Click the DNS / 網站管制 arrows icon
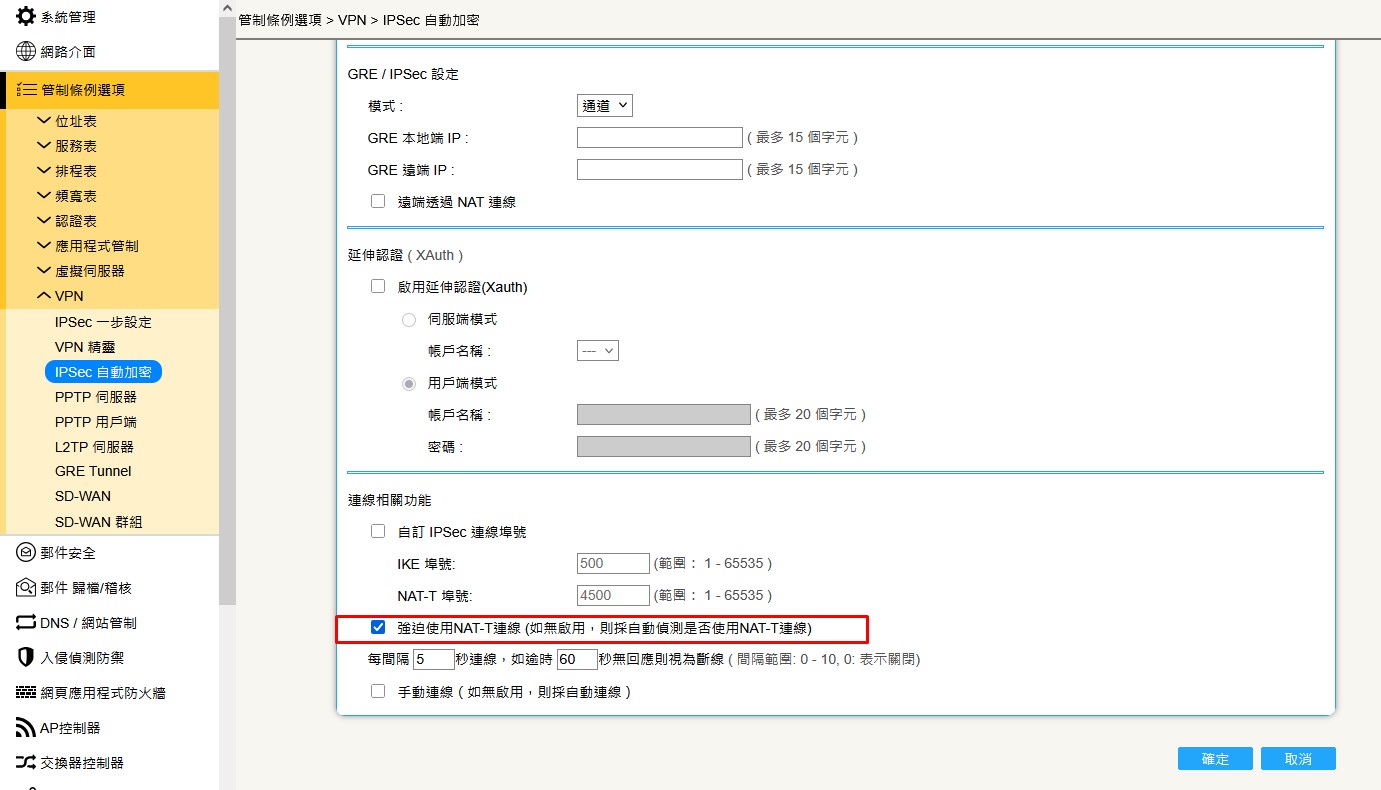 click(x=26, y=623)
